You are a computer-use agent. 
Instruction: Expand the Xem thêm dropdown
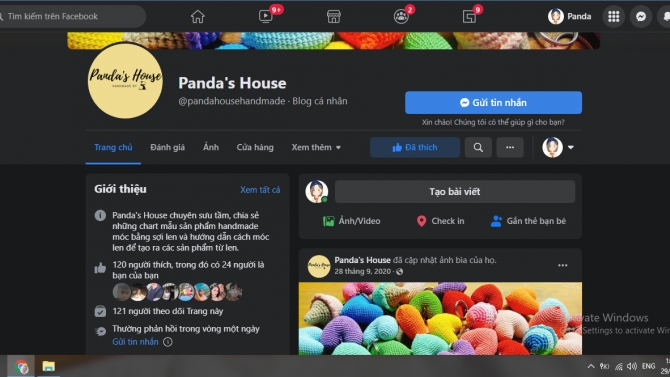pos(316,147)
